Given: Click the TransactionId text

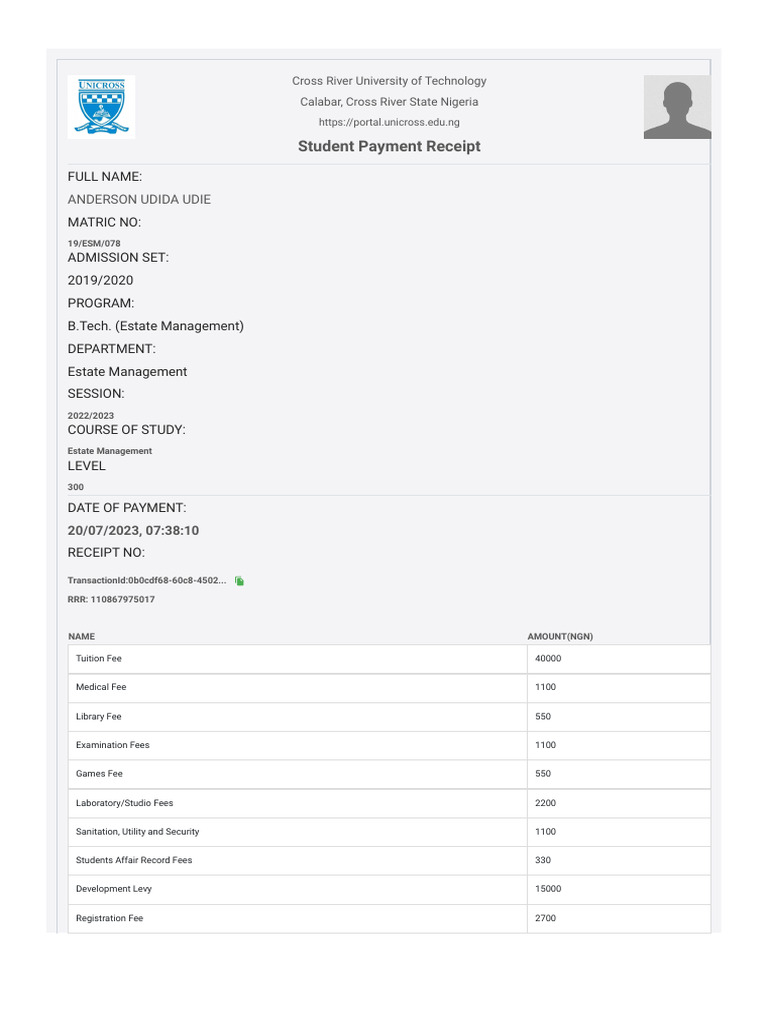Looking at the screenshot, I should click(146, 581).
